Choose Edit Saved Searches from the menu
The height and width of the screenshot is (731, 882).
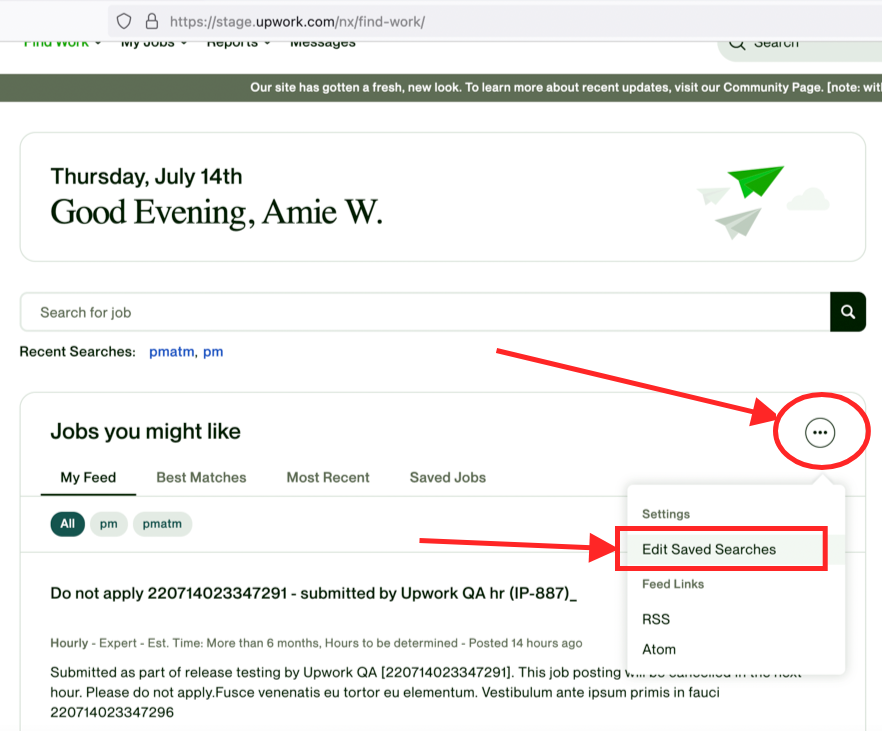(709, 549)
